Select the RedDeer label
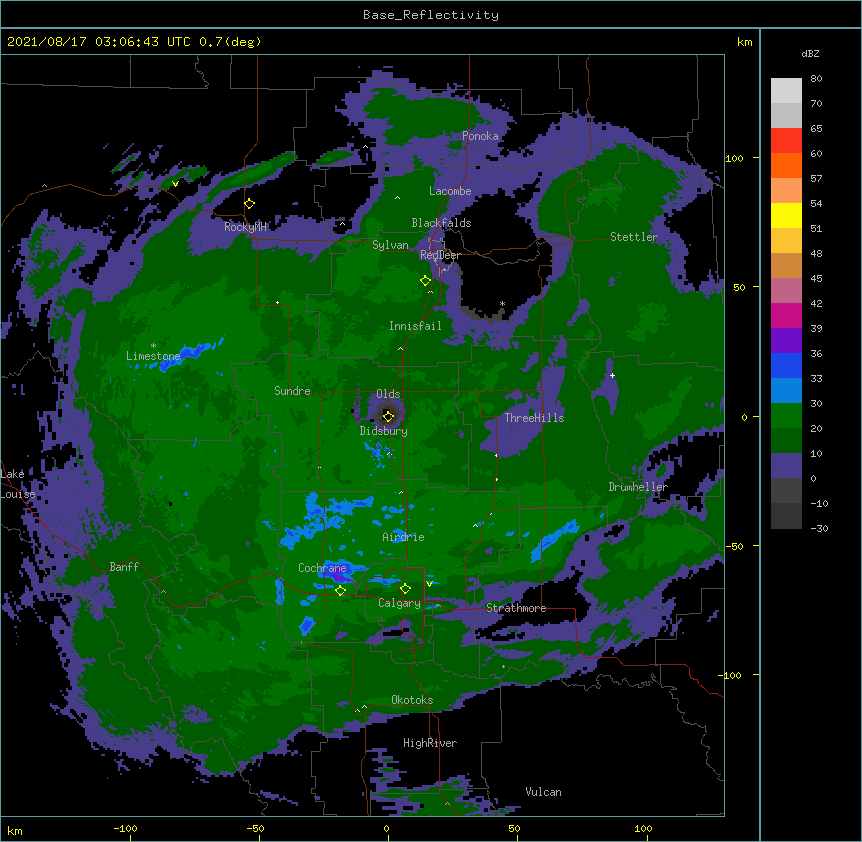This screenshot has width=862, height=842. coord(440,255)
